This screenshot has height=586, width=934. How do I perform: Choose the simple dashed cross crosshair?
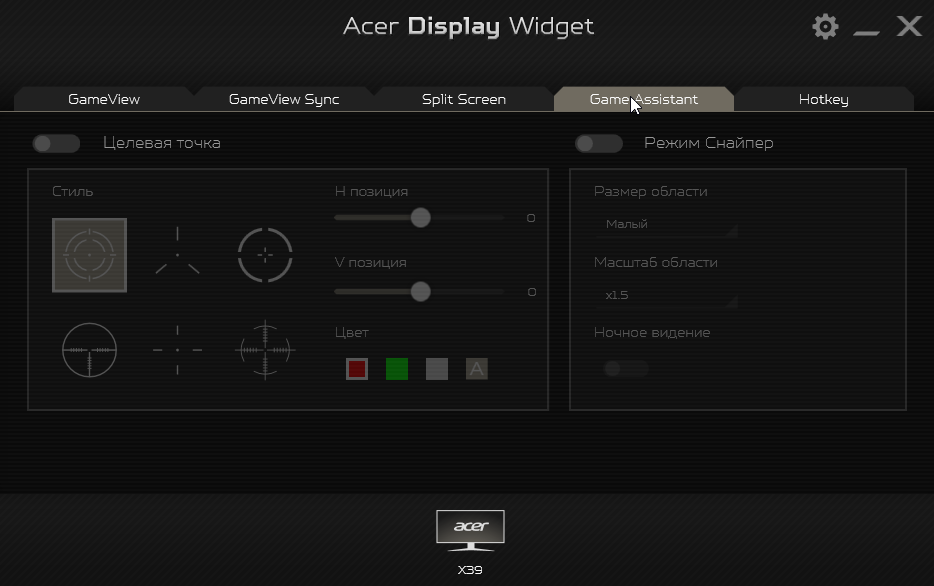click(x=178, y=350)
